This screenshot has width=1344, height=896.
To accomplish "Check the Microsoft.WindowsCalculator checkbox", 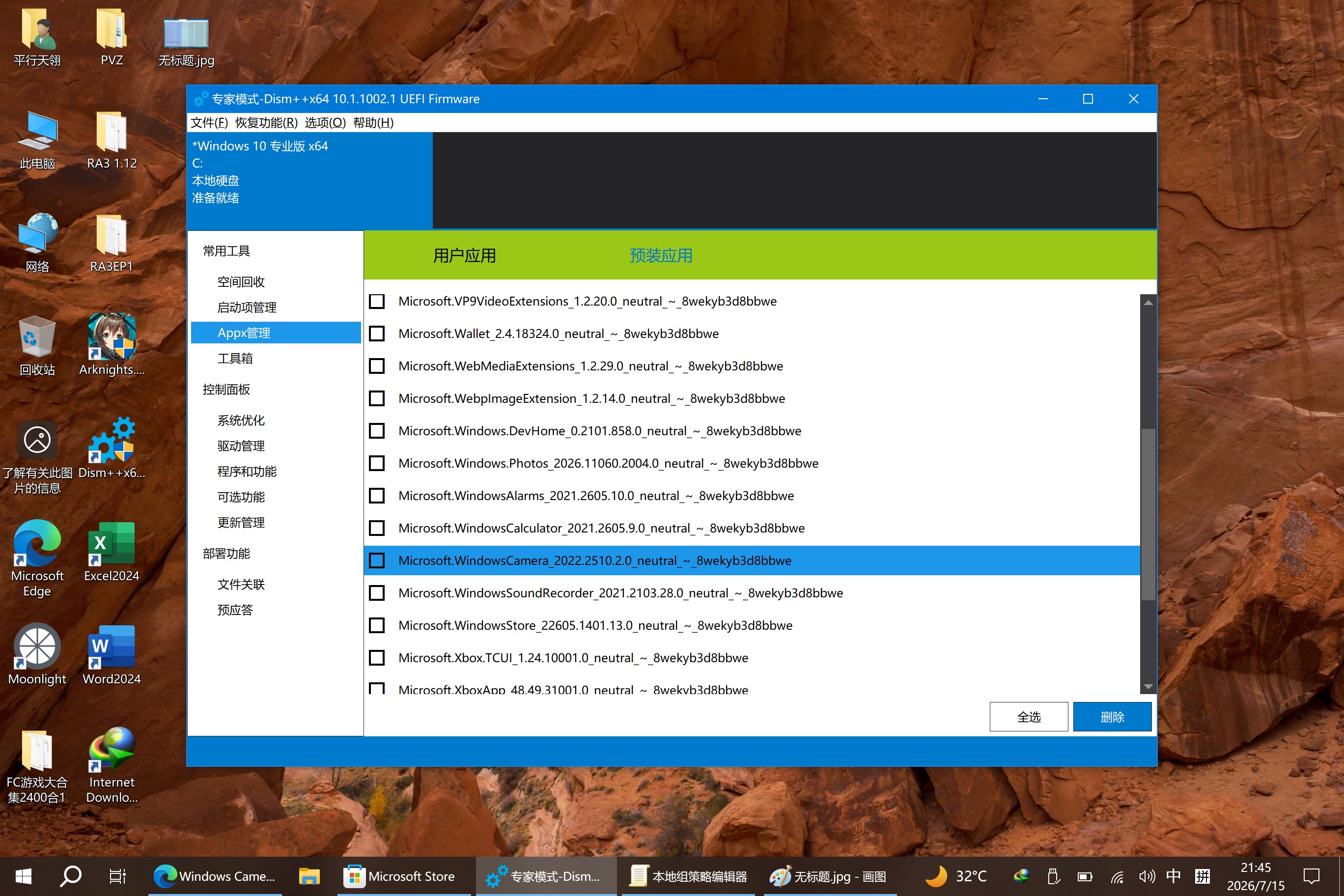I will pyautogui.click(x=377, y=528).
